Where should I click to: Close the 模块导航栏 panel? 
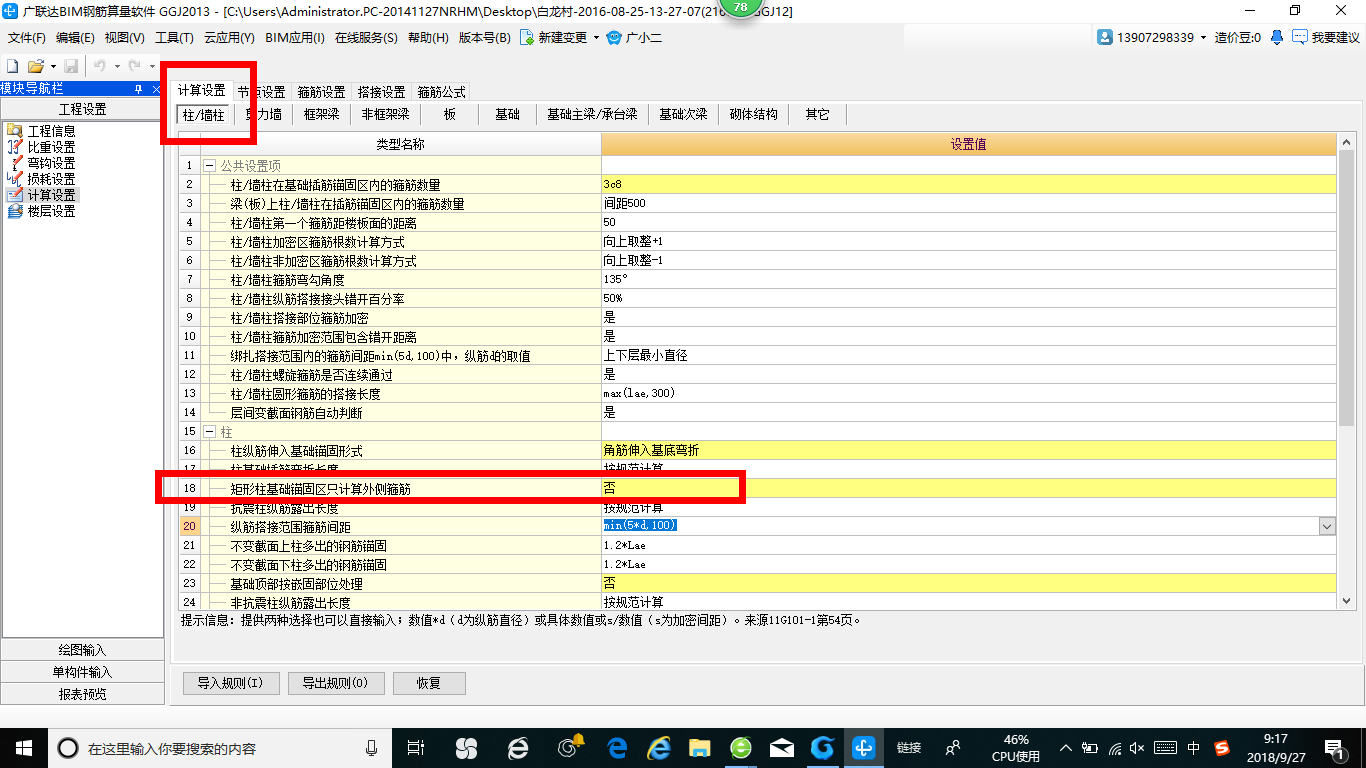155,89
